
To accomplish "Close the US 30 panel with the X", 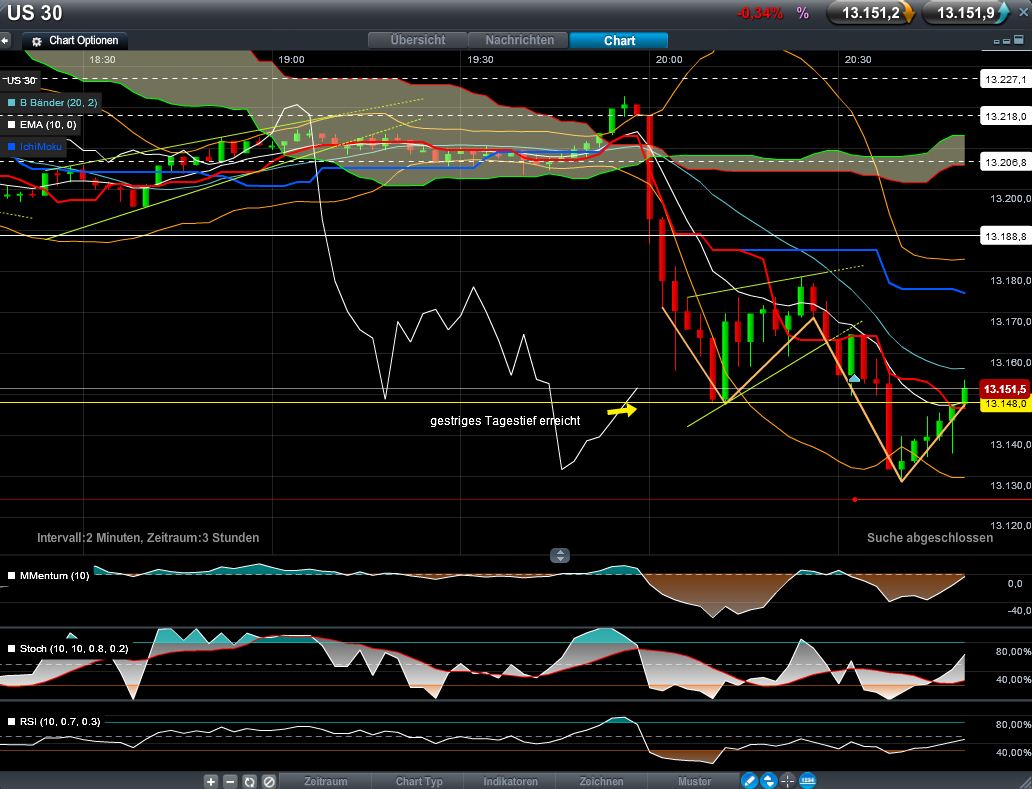I will point(1023,13).
